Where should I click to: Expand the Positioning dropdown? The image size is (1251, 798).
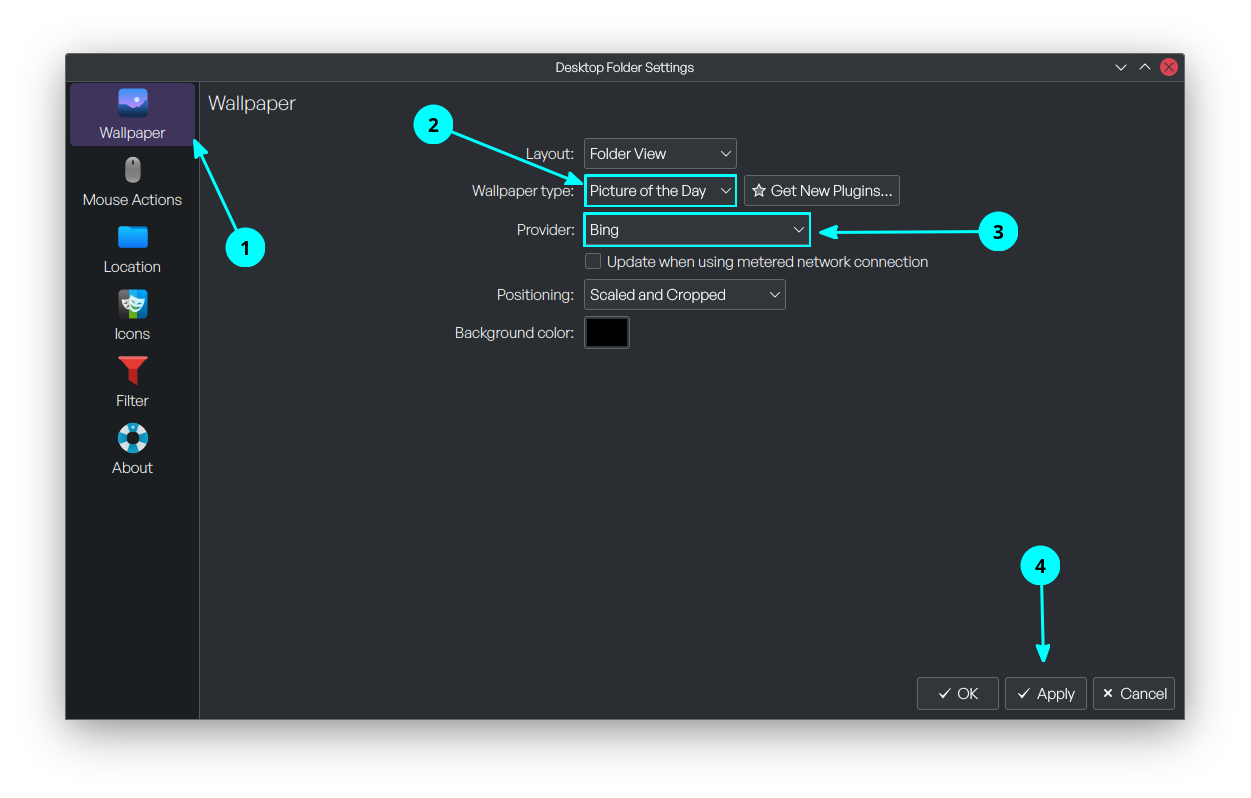point(685,295)
